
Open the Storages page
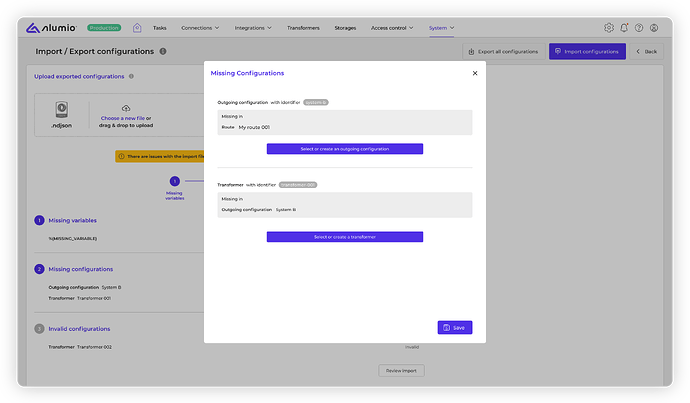click(345, 28)
